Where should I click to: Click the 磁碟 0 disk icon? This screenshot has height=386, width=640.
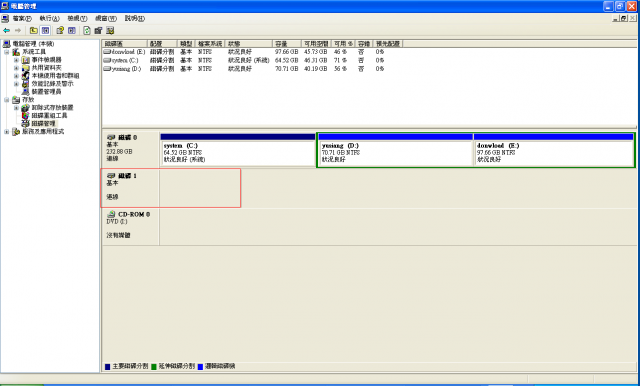tap(111, 138)
